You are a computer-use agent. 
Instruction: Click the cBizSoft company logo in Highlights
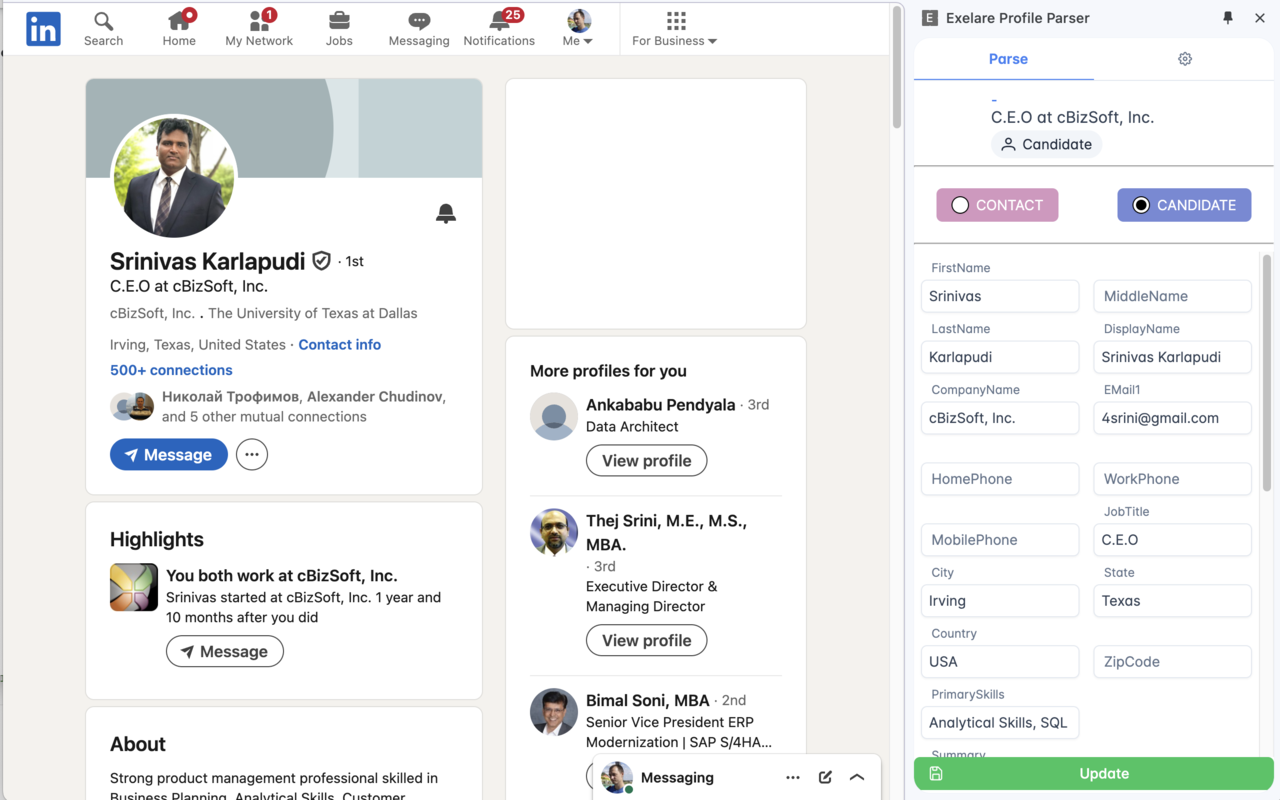tap(134, 588)
